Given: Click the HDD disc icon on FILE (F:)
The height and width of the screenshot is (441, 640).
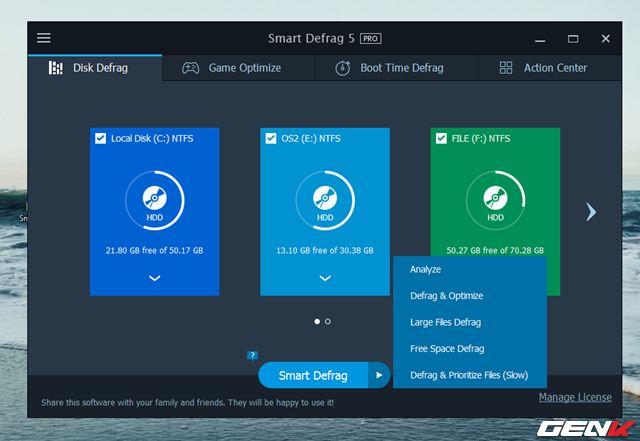Looking at the screenshot, I should (x=495, y=198).
